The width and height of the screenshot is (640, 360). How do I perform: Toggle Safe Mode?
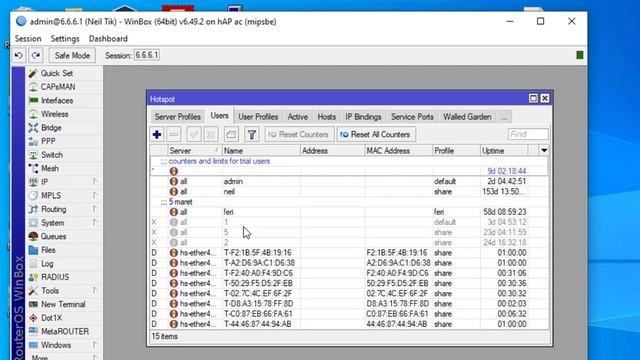click(72, 56)
